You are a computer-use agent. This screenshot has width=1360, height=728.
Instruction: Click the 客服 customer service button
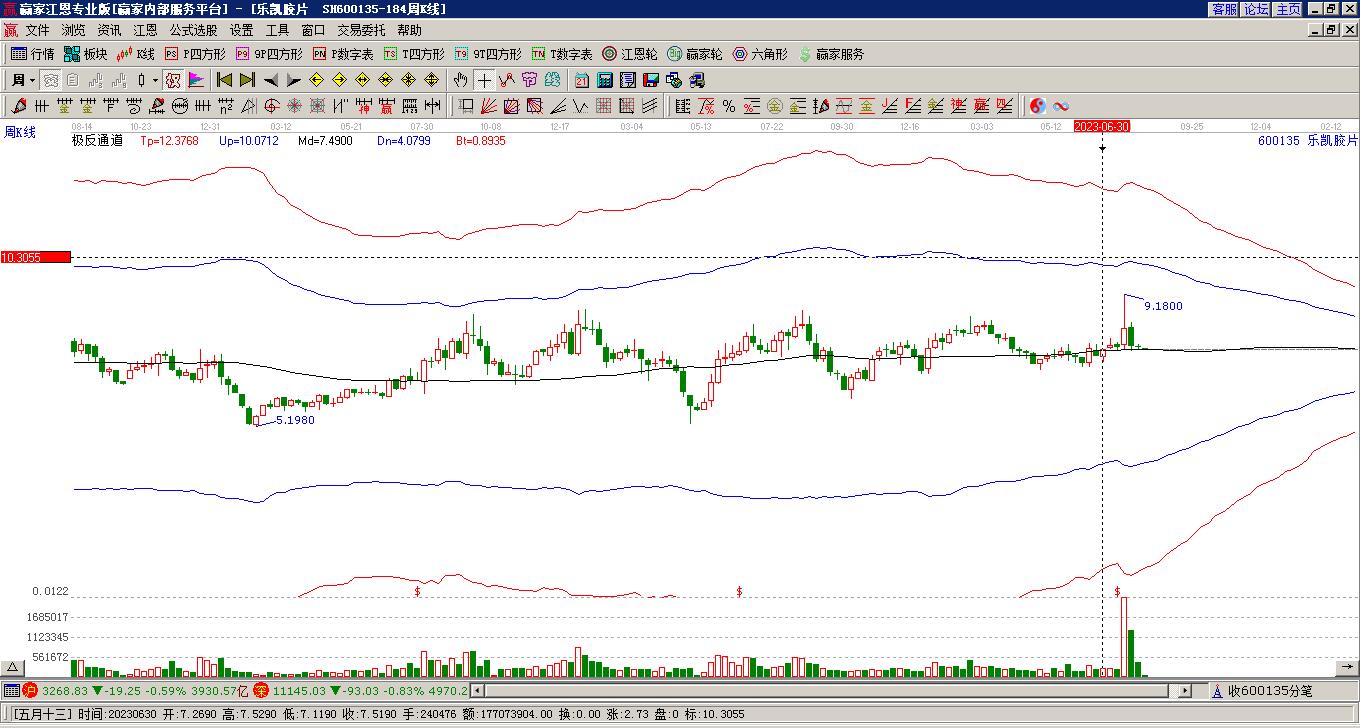click(x=1224, y=9)
